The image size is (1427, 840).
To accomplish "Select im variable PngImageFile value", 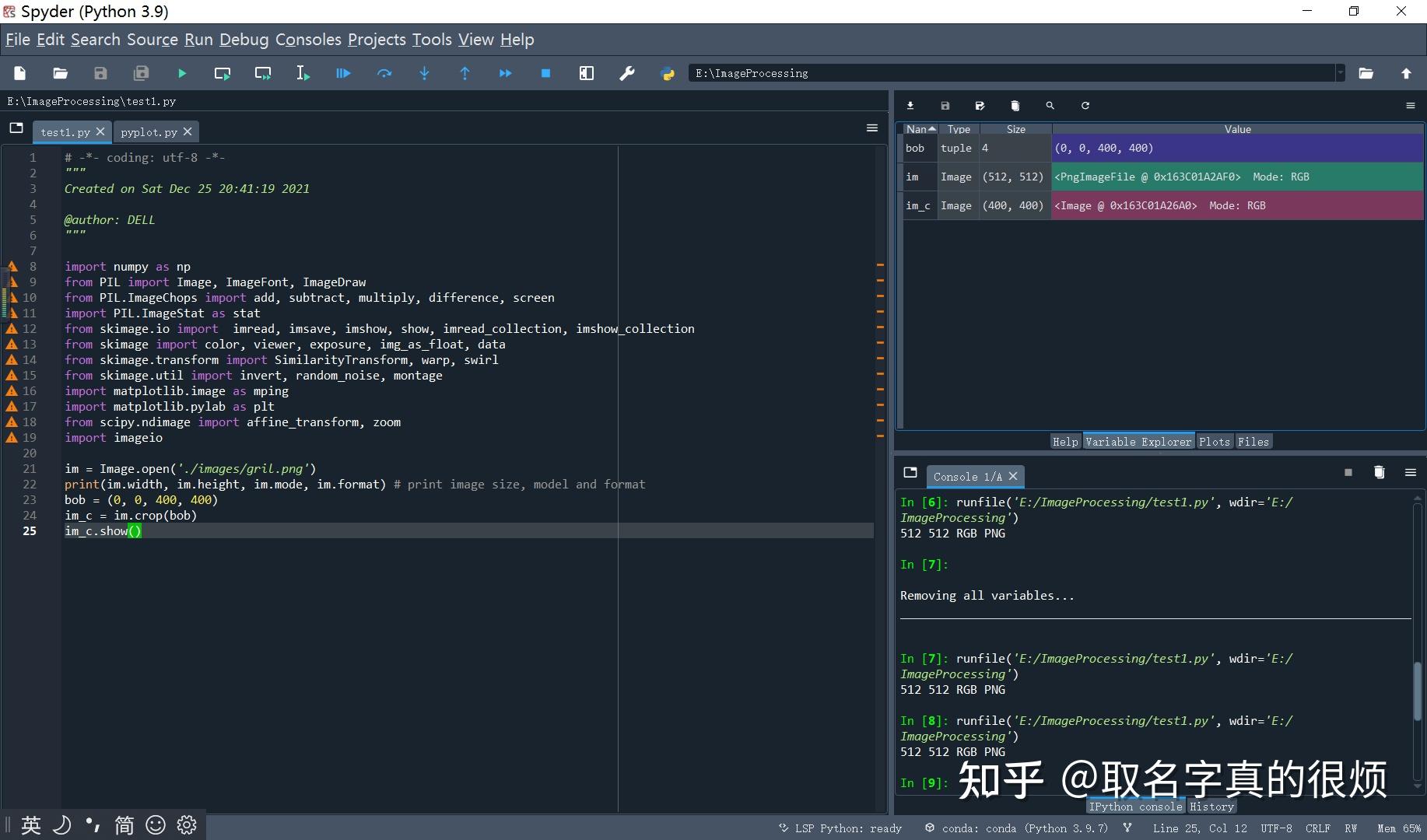I will tap(1237, 177).
